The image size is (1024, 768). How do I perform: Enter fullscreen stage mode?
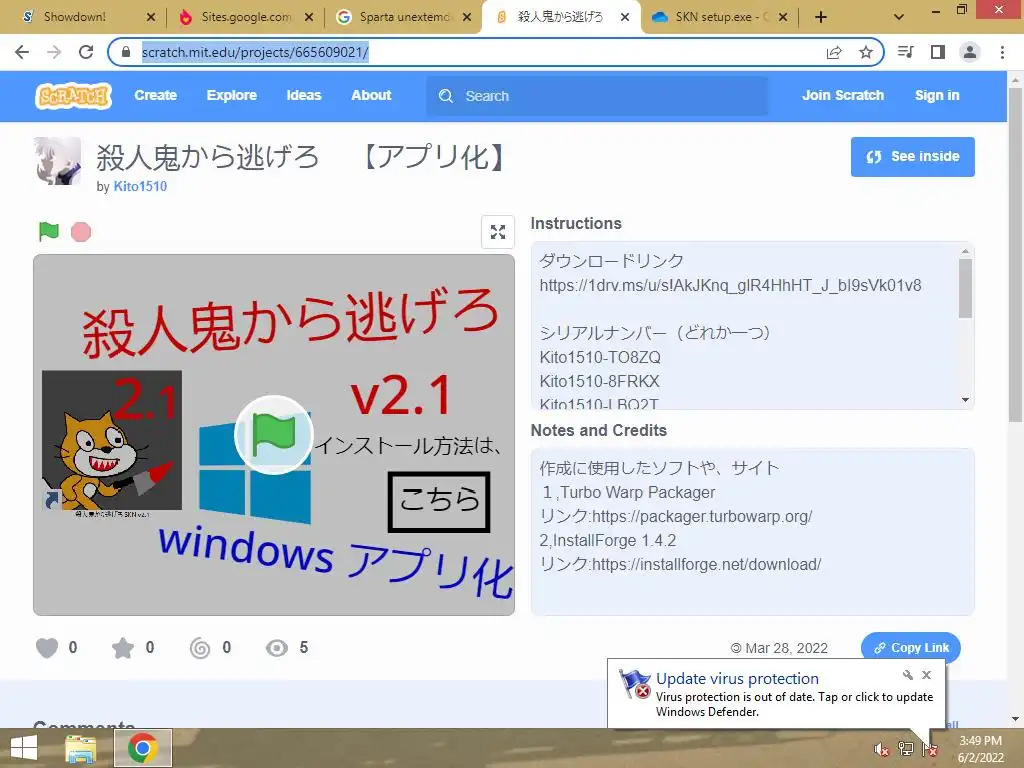[x=498, y=232]
